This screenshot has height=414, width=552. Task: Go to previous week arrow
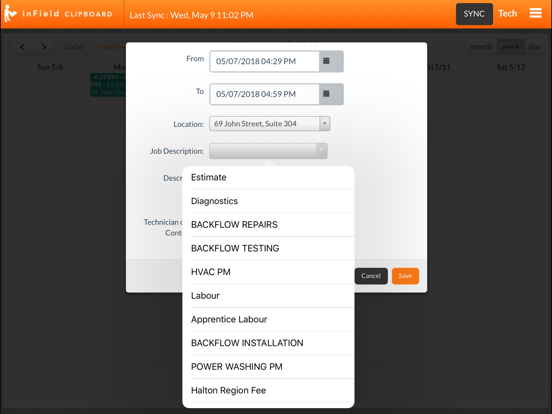click(x=22, y=47)
